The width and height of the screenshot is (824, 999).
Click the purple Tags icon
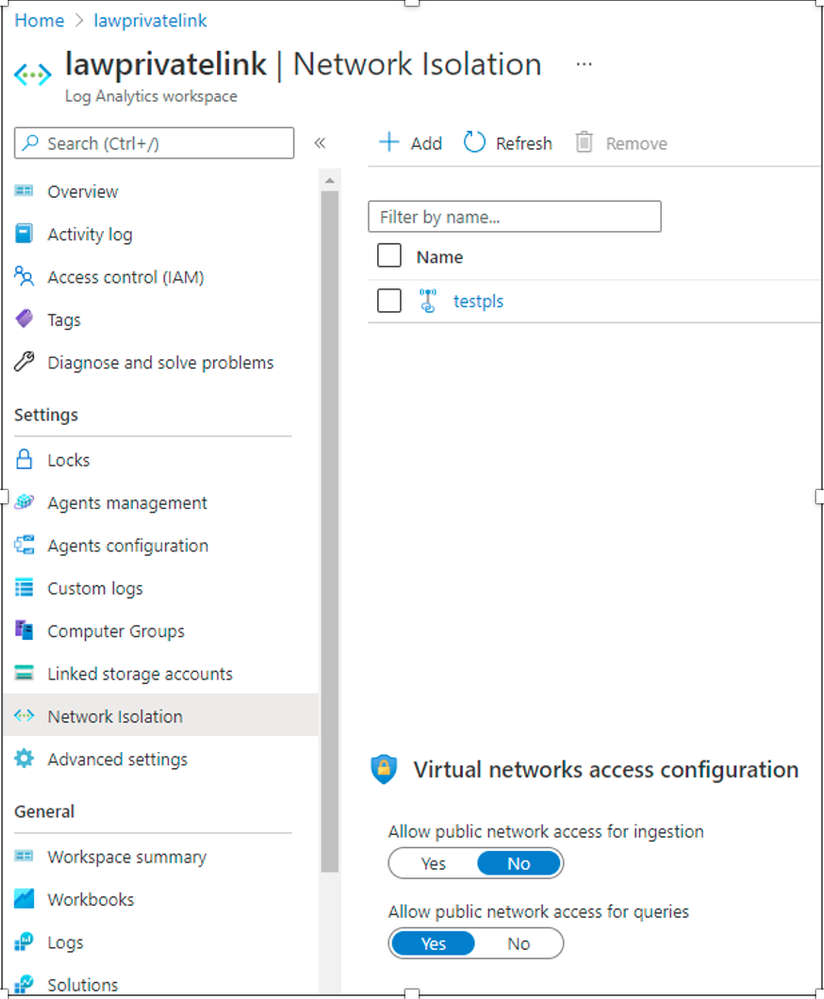[x=24, y=319]
